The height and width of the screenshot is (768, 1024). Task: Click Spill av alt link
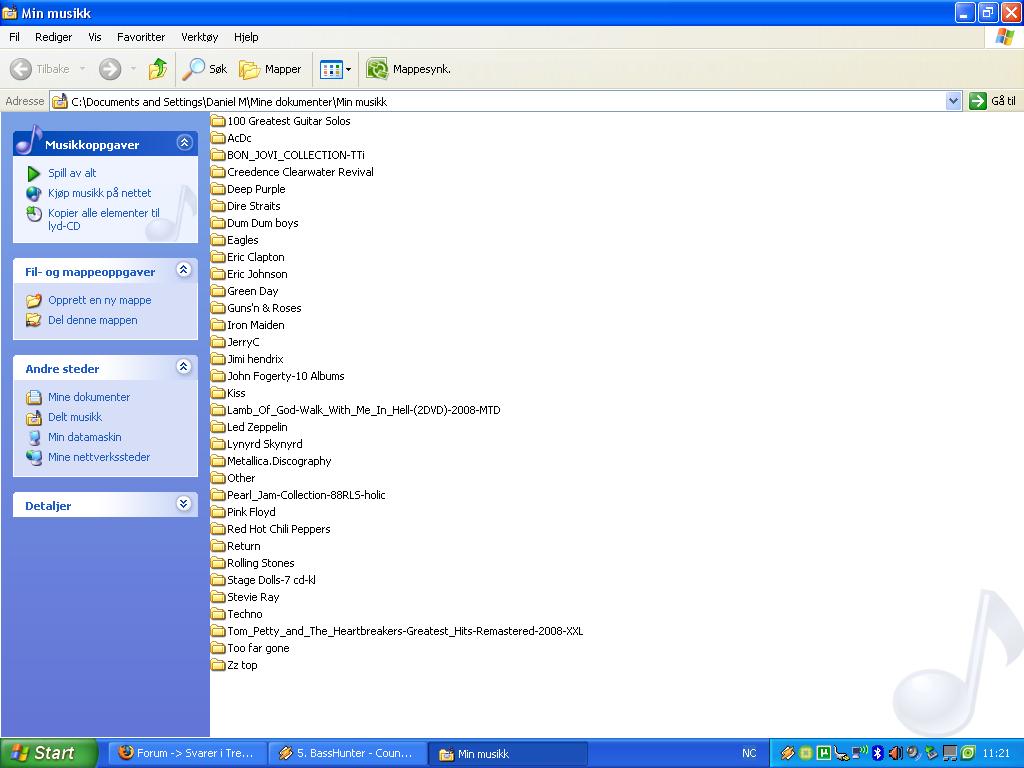click(72, 173)
